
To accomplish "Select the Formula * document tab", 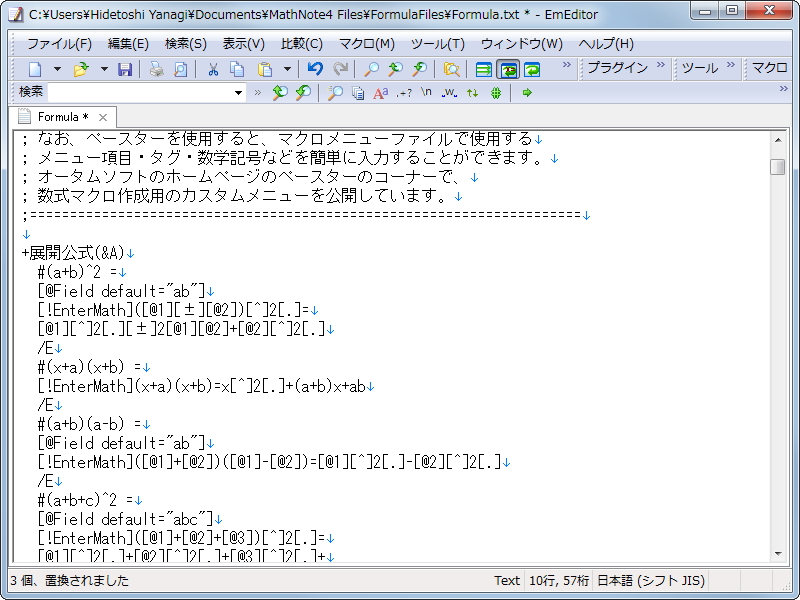I will 63,117.
